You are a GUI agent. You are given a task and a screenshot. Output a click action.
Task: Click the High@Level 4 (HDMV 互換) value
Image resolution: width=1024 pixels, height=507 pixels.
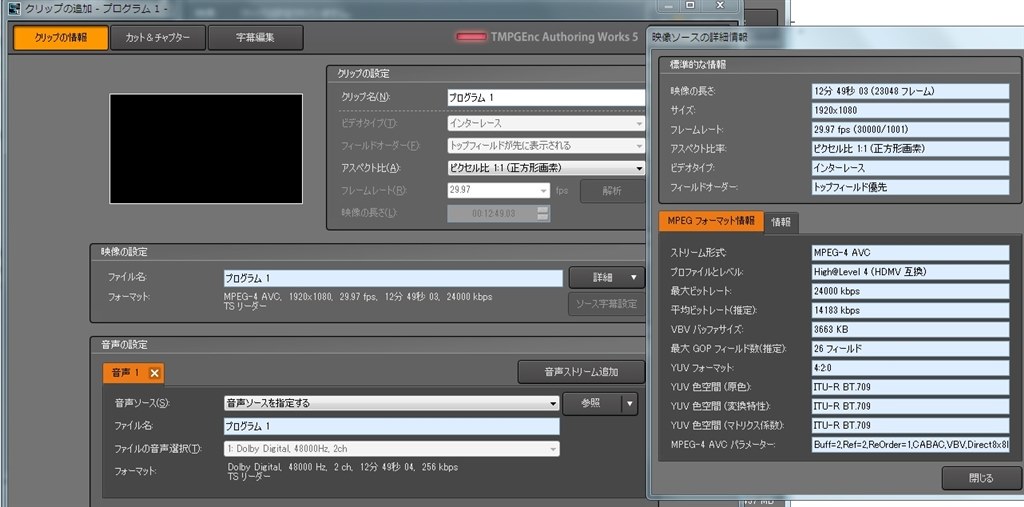910,272
